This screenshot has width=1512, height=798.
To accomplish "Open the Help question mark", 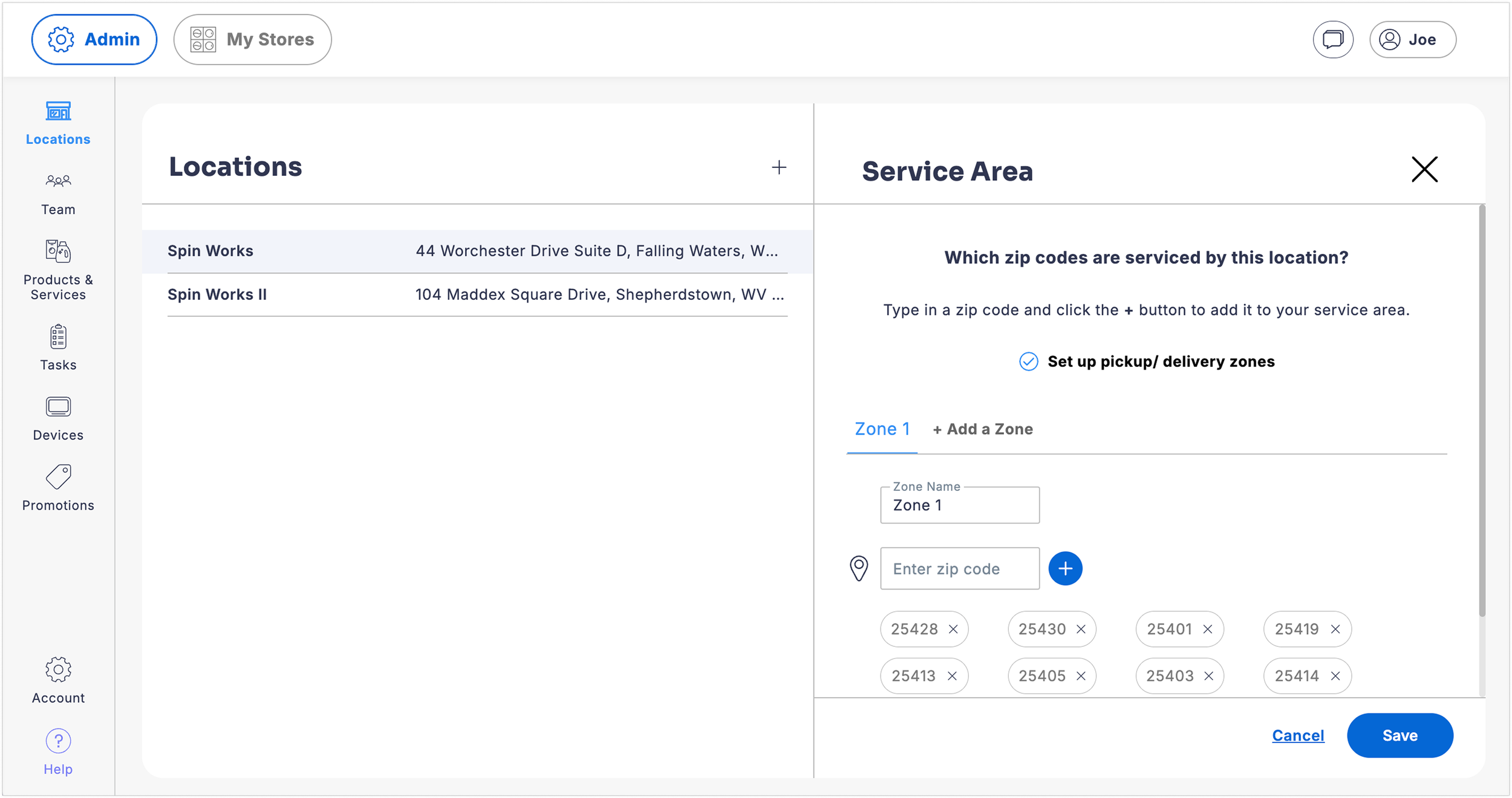I will (58, 741).
